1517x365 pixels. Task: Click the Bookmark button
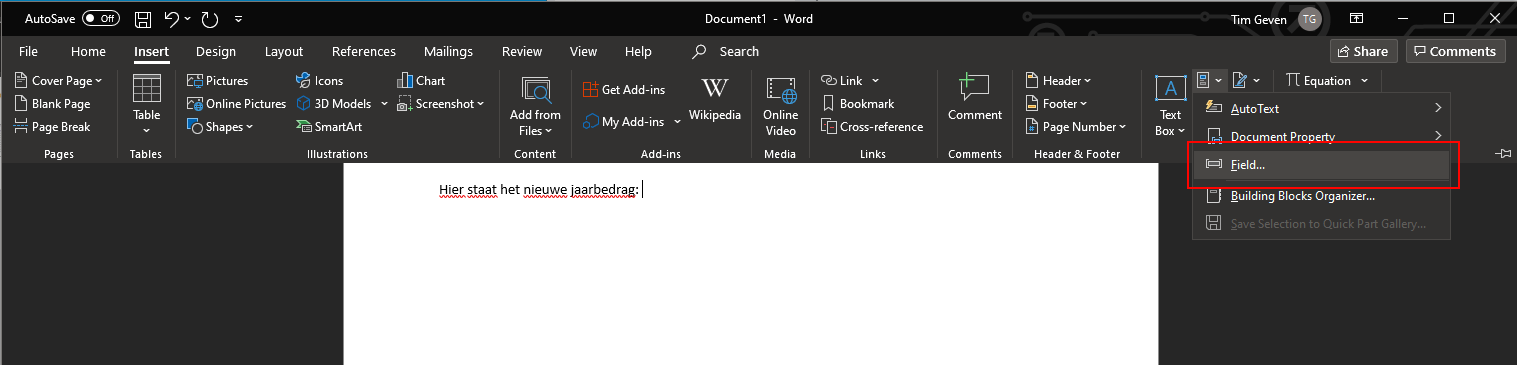click(857, 104)
